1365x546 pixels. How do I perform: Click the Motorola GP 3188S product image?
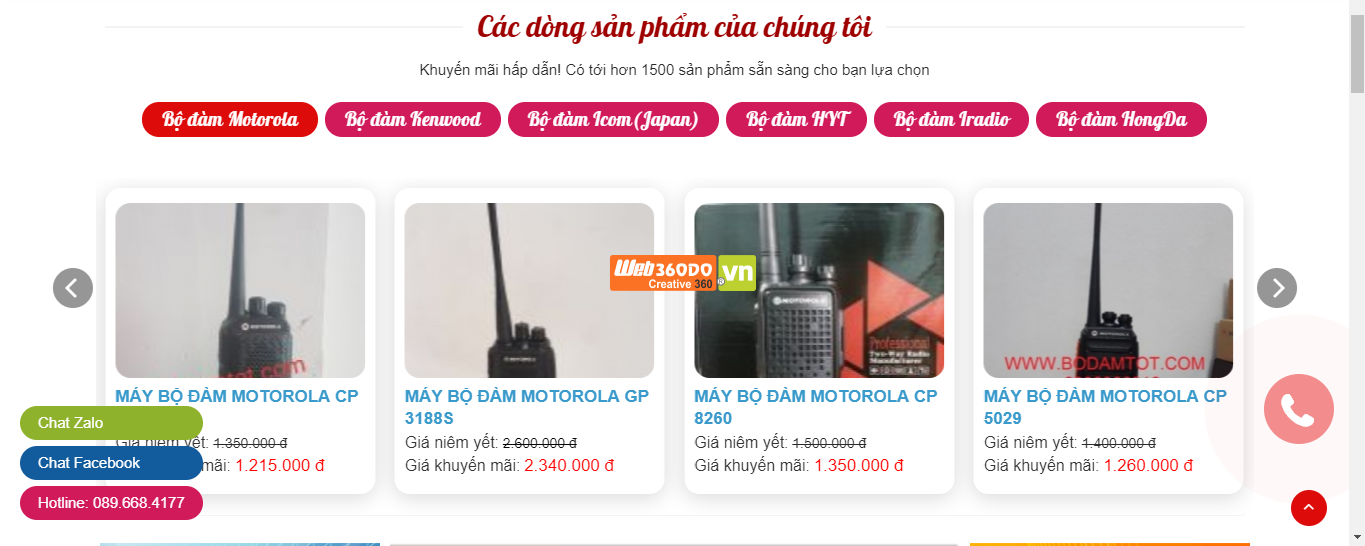[529, 290]
